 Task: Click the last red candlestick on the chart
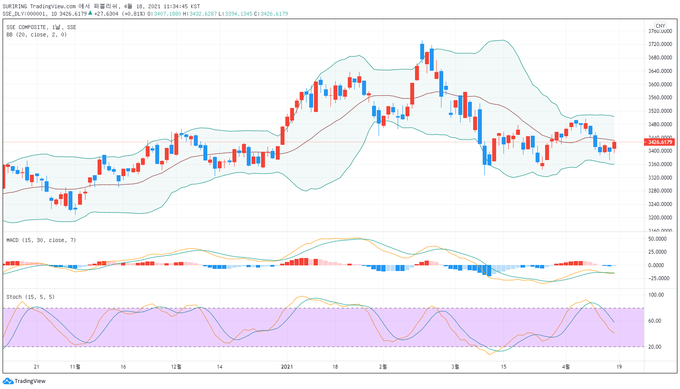point(614,145)
